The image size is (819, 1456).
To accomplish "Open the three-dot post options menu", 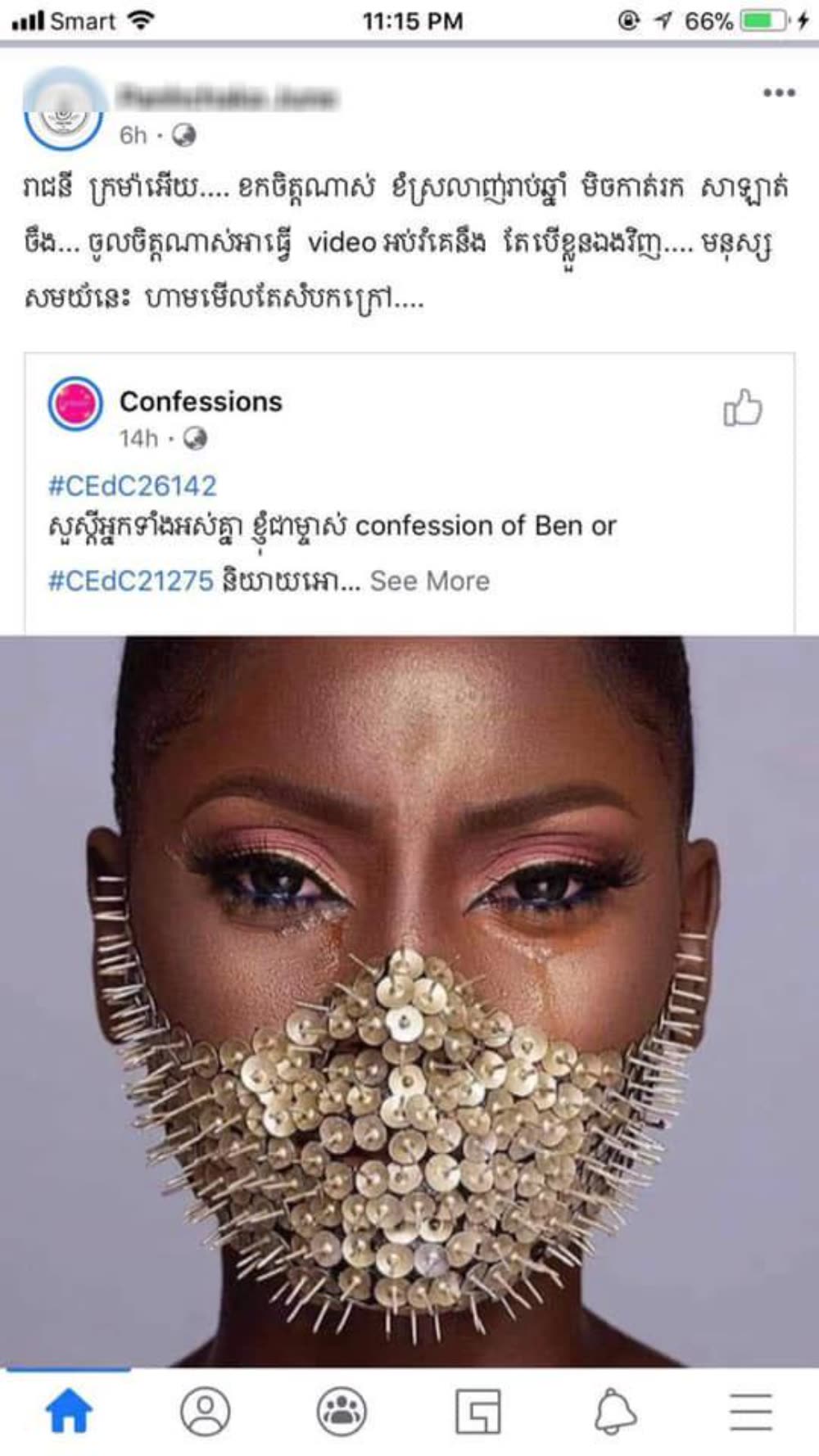I will [779, 93].
